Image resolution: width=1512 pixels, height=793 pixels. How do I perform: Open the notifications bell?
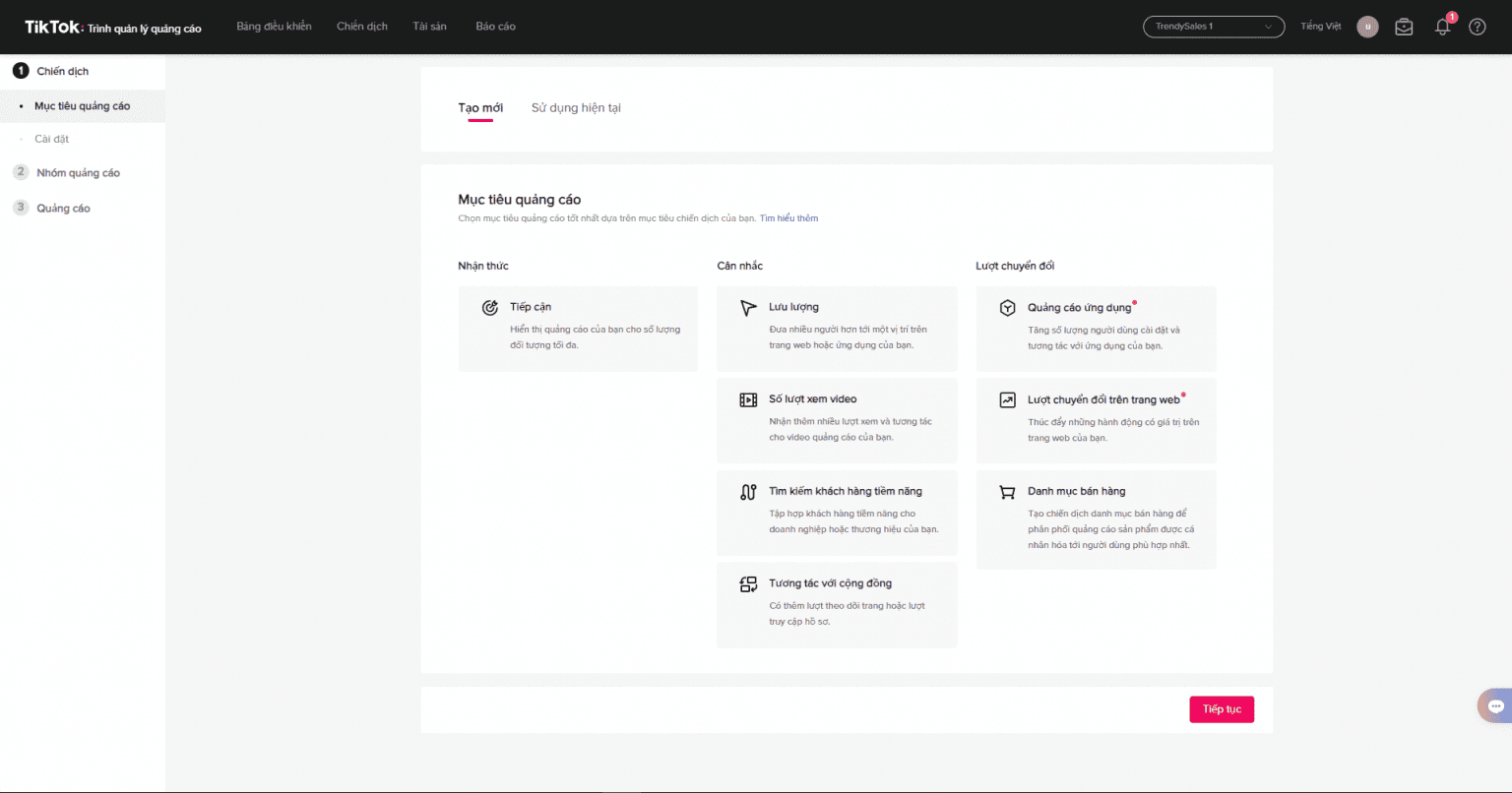pyautogui.click(x=1442, y=28)
